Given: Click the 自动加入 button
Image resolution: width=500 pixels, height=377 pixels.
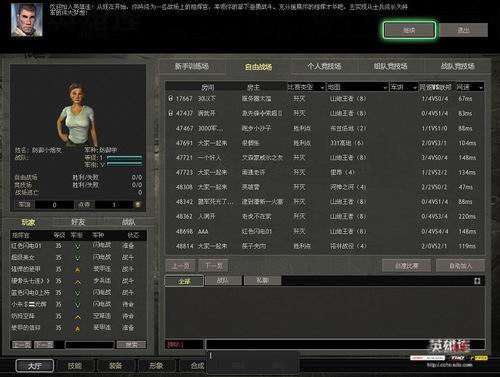Looking at the screenshot, I should [460, 266].
